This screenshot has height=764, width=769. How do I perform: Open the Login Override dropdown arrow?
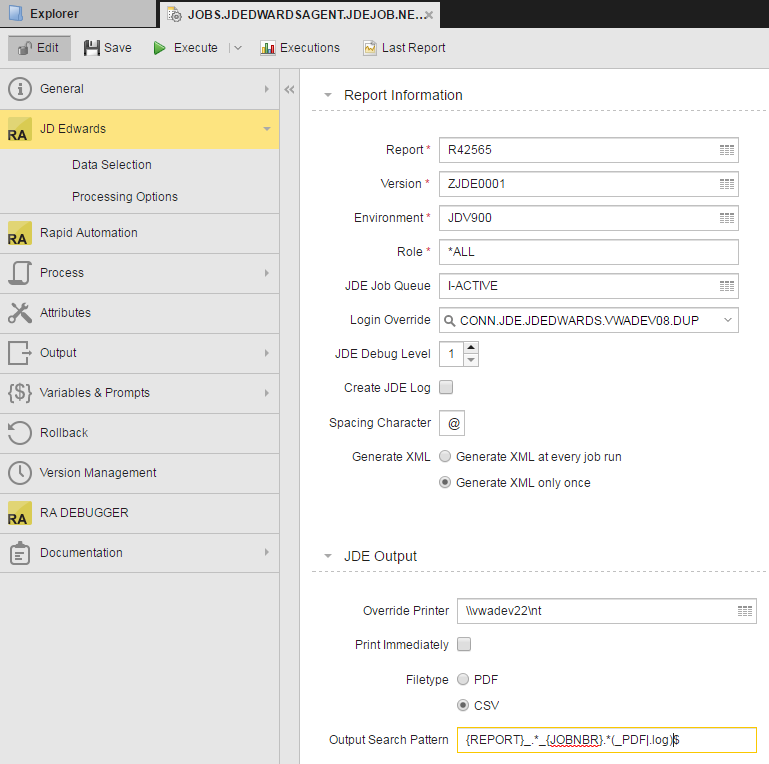(x=728, y=320)
